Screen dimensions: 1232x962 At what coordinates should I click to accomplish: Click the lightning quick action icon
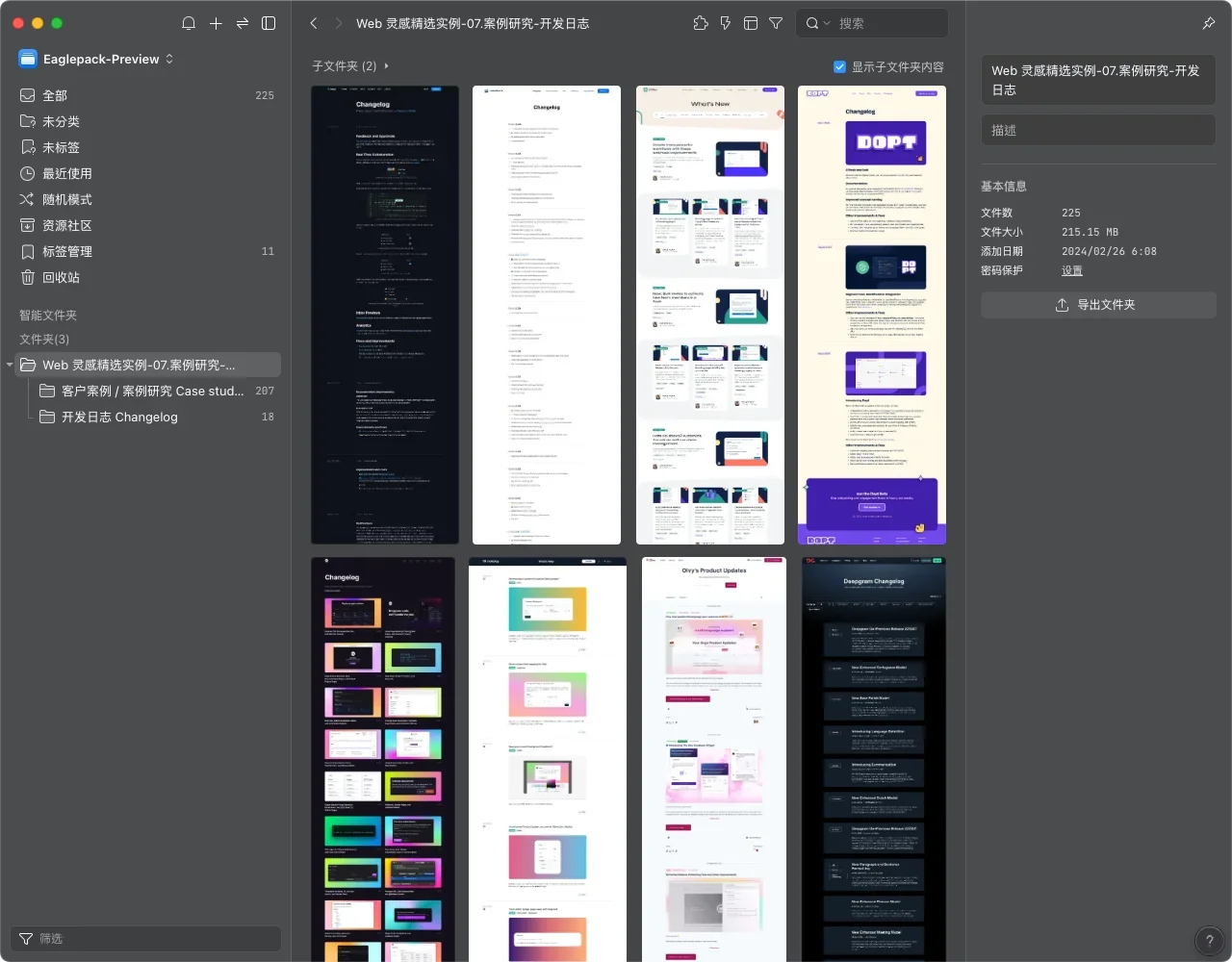pyautogui.click(x=726, y=23)
